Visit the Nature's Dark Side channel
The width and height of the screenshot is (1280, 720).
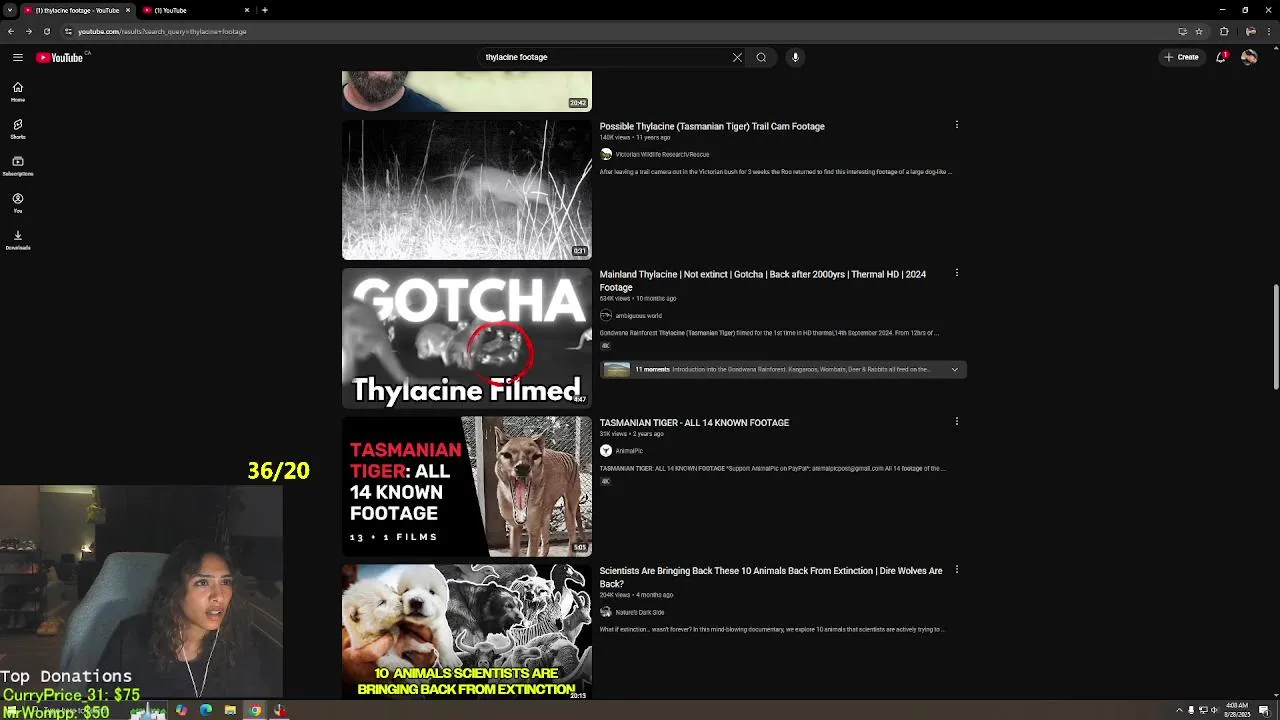(640, 612)
